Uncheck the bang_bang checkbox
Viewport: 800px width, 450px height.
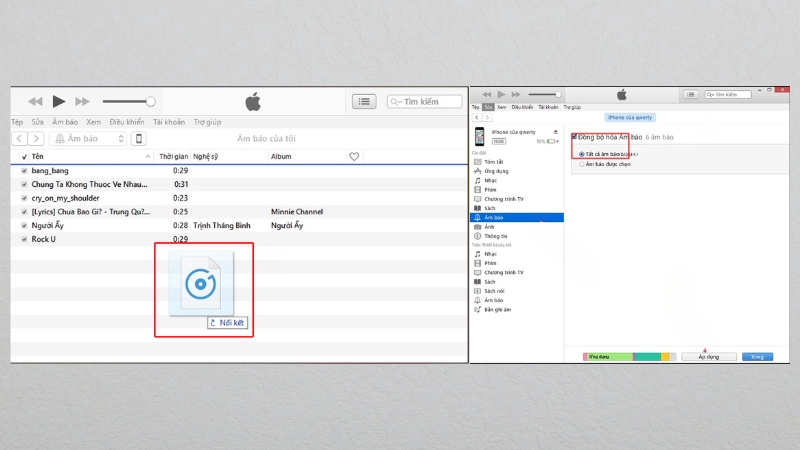click(x=24, y=171)
